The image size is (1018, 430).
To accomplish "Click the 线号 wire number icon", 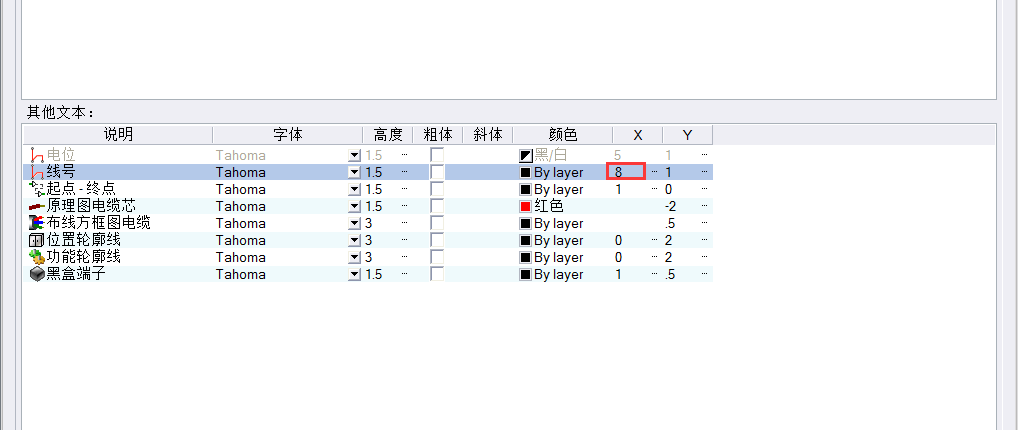I will pos(37,172).
